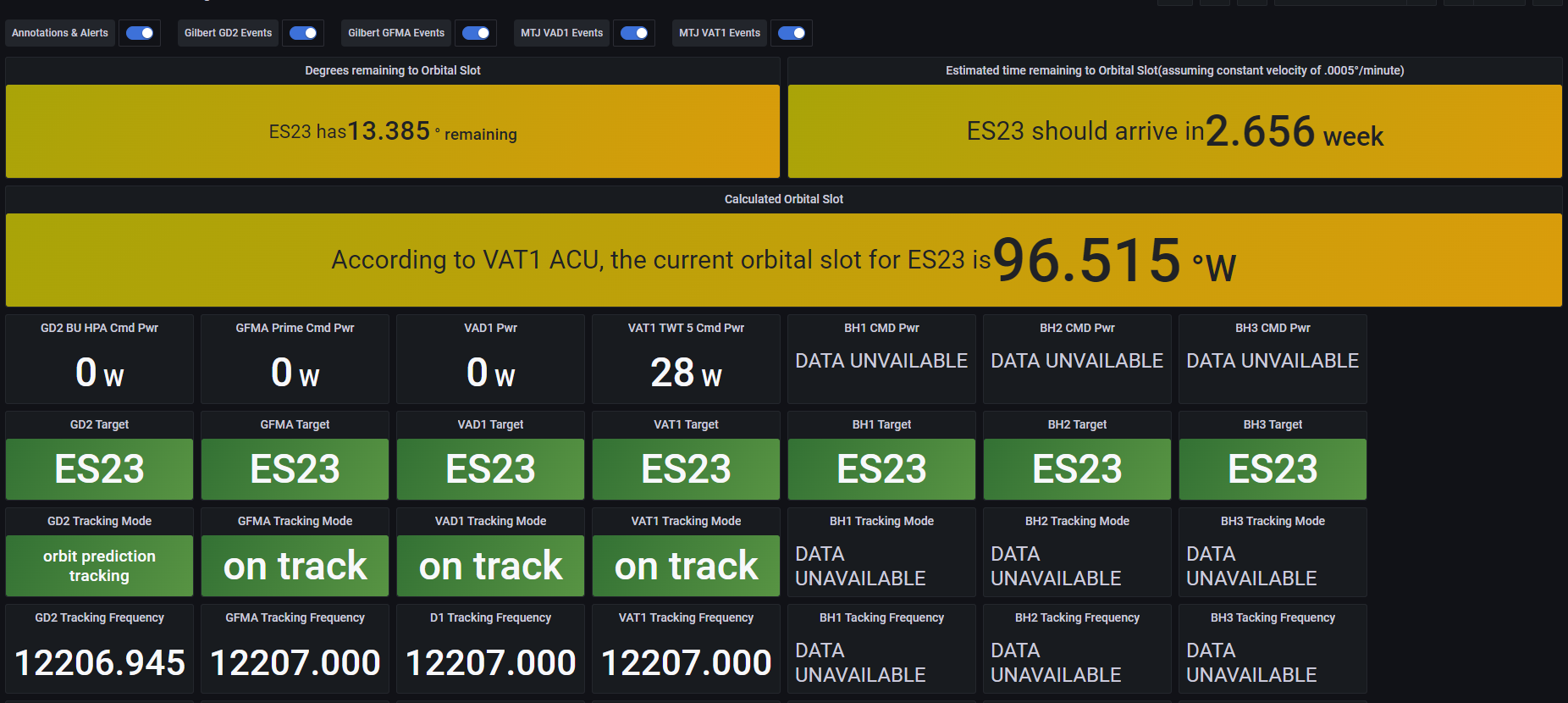Click the 13.385 degrees remaining value
This screenshot has width=1568, height=703.
coord(389,131)
